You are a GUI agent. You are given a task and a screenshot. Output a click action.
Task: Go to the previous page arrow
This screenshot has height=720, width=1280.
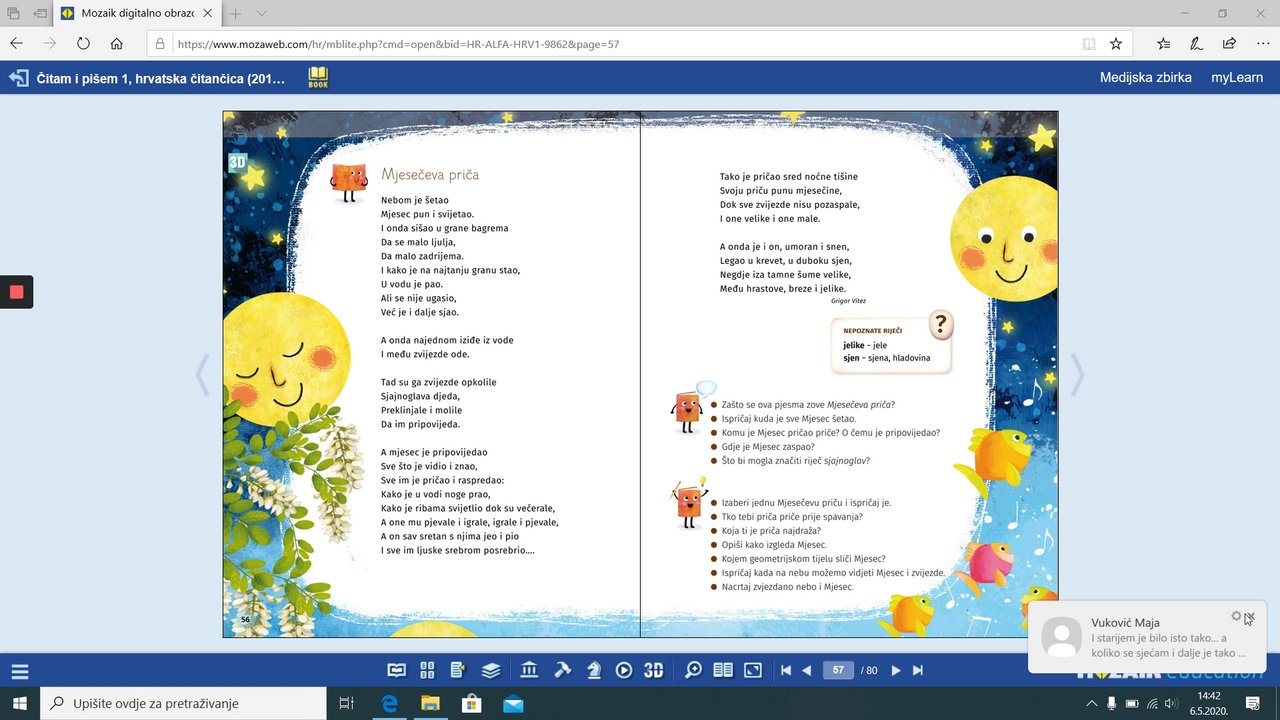pos(807,670)
